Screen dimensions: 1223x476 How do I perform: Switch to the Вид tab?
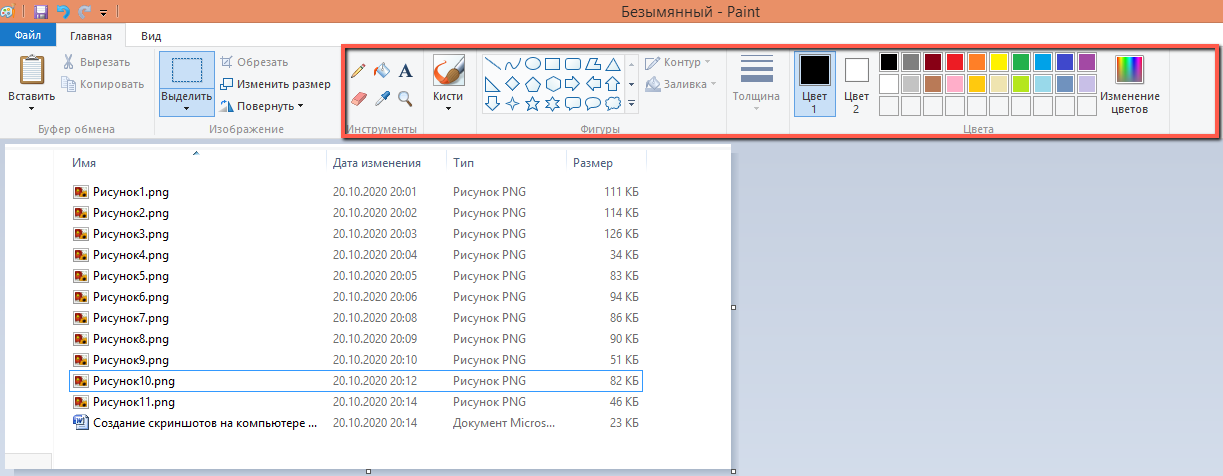coord(151,36)
